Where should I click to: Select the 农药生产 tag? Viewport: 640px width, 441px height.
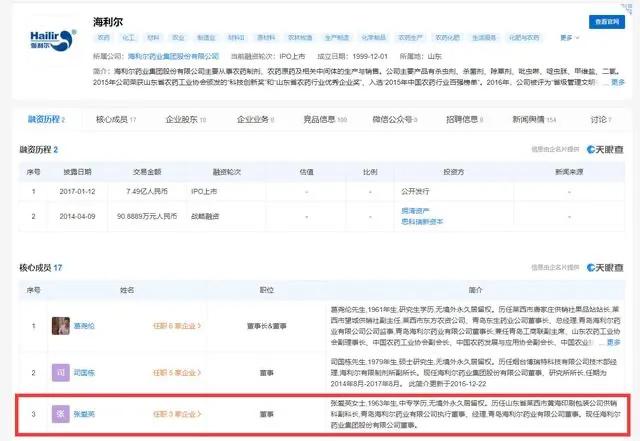tap(410, 38)
